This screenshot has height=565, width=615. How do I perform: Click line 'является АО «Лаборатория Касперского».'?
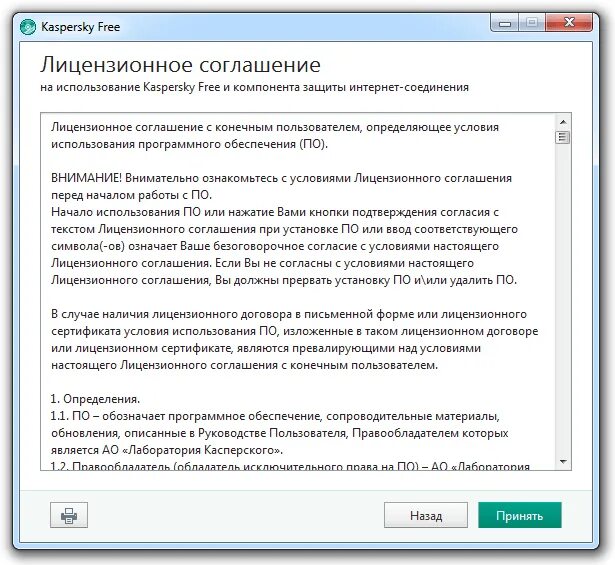coord(167,450)
